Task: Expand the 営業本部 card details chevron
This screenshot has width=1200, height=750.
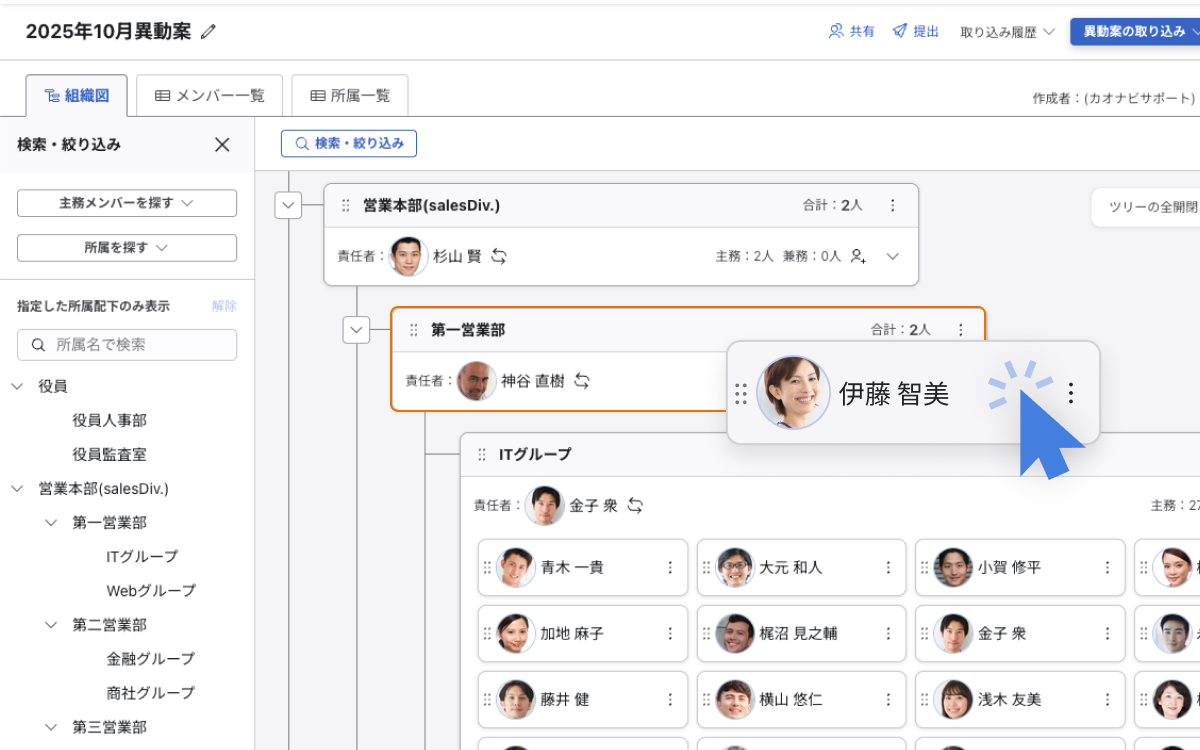Action: (x=893, y=256)
